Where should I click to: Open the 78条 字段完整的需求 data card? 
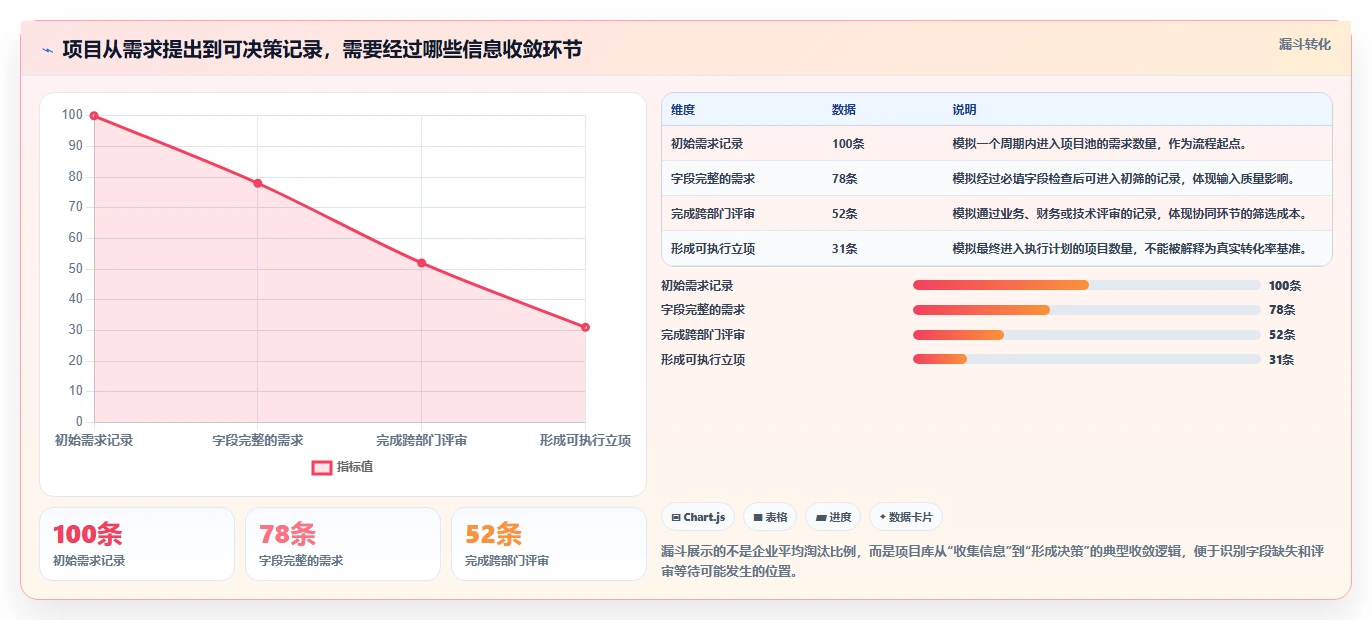pos(343,544)
